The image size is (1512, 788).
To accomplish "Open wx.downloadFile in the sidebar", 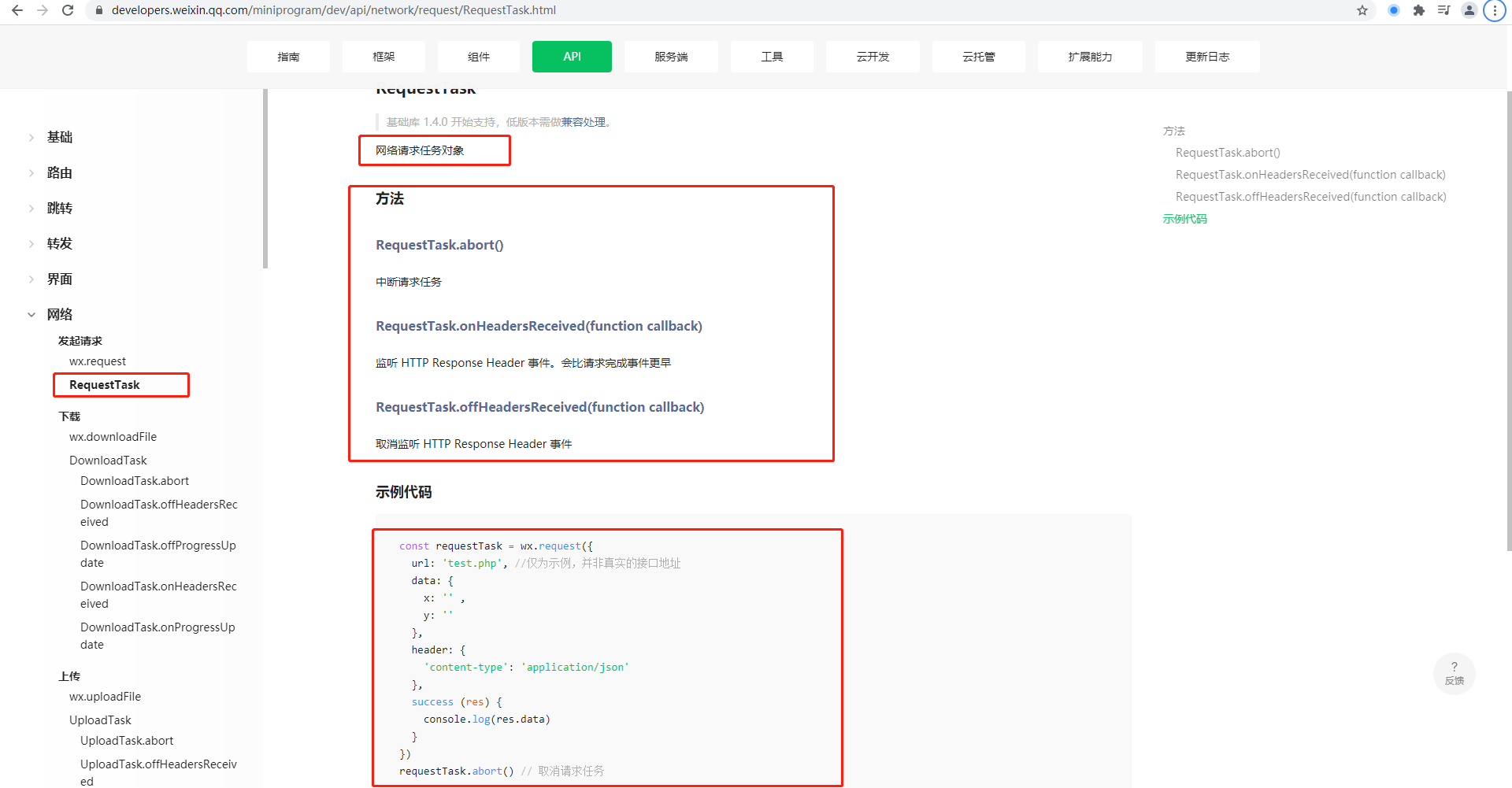I will [113, 437].
